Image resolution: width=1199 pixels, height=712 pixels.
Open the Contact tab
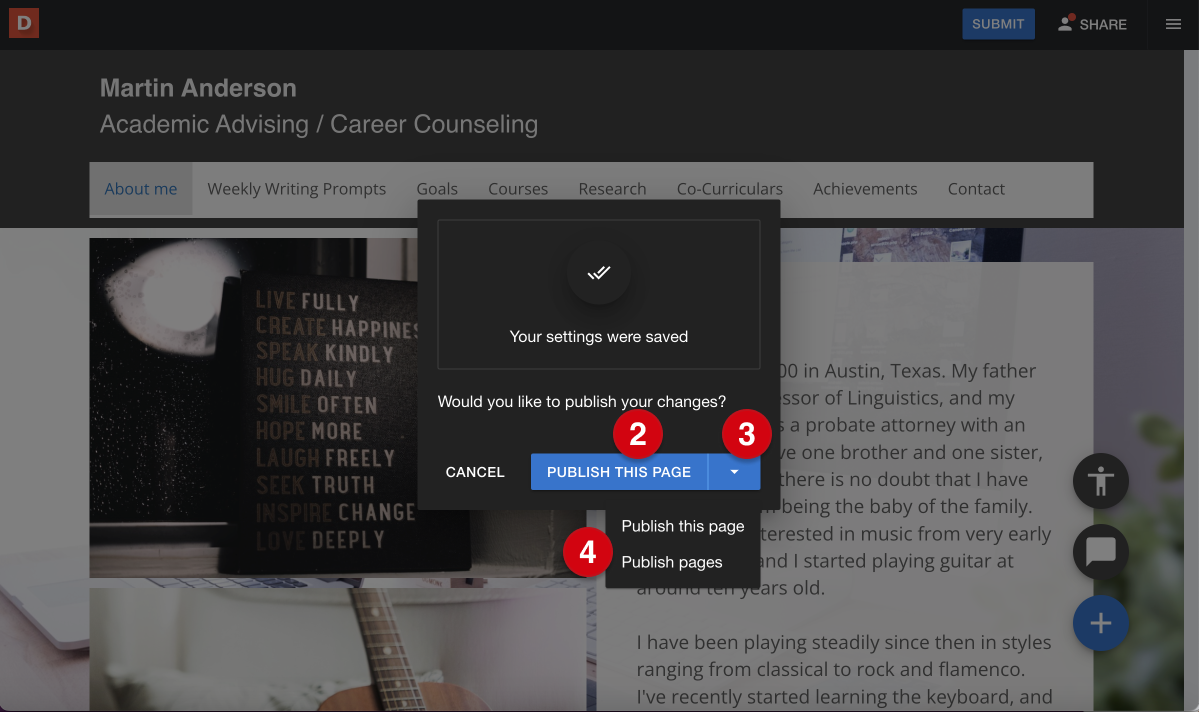976,189
